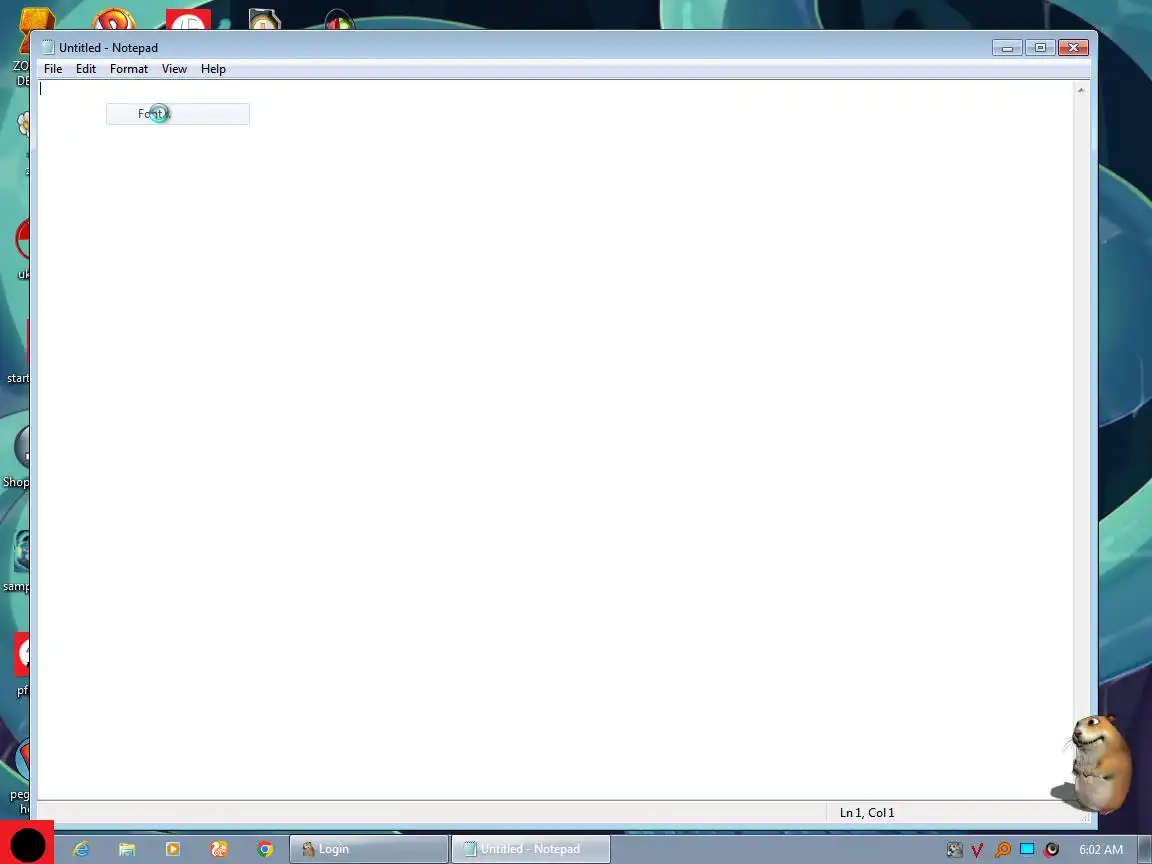Click the red and black round tray icon

(1052, 849)
